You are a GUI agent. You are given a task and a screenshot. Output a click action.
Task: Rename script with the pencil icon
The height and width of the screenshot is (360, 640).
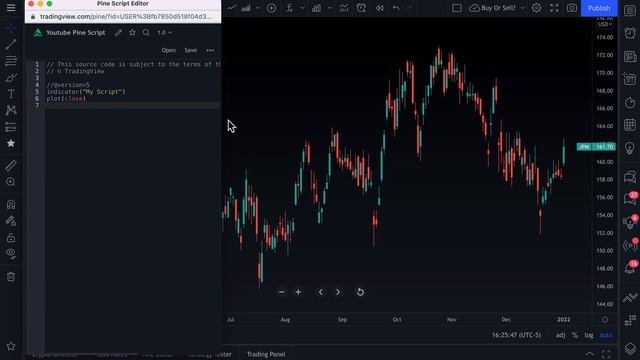(x=118, y=33)
